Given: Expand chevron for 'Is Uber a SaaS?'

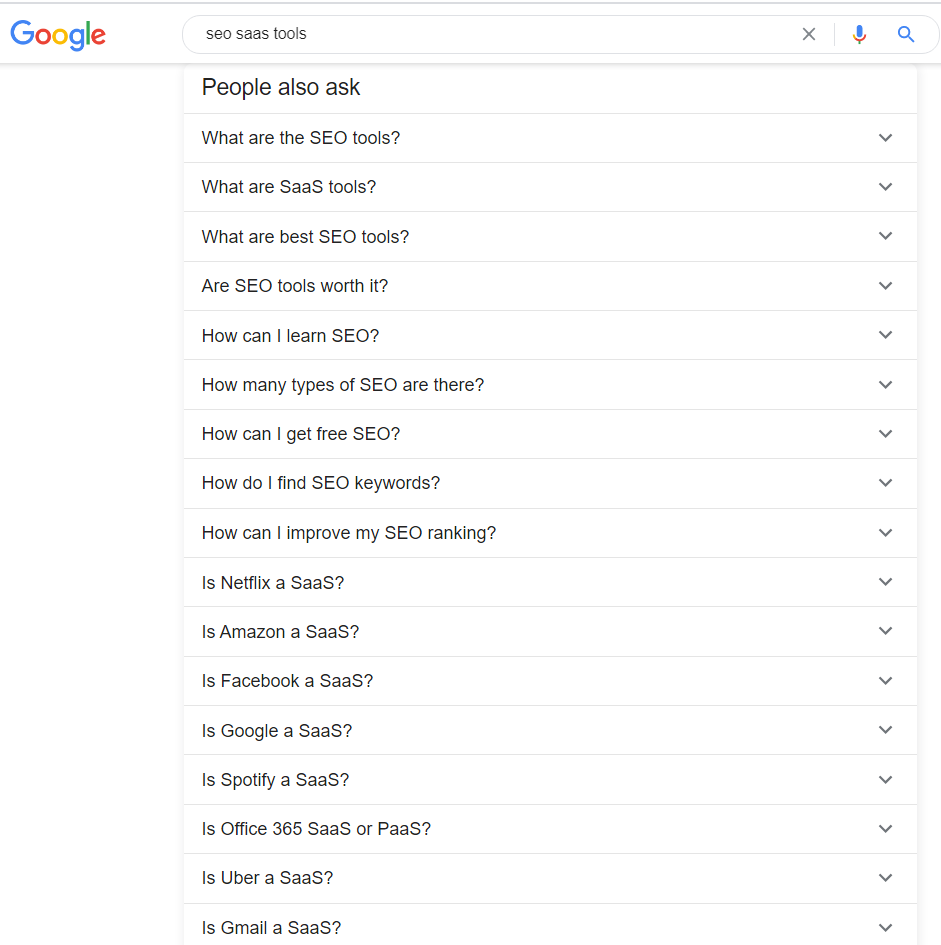Looking at the screenshot, I should click(x=886, y=878).
